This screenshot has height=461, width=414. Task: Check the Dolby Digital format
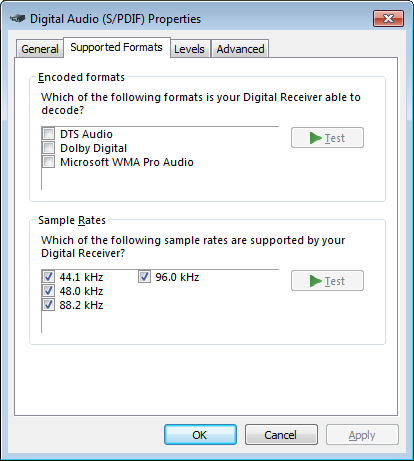click(49, 148)
